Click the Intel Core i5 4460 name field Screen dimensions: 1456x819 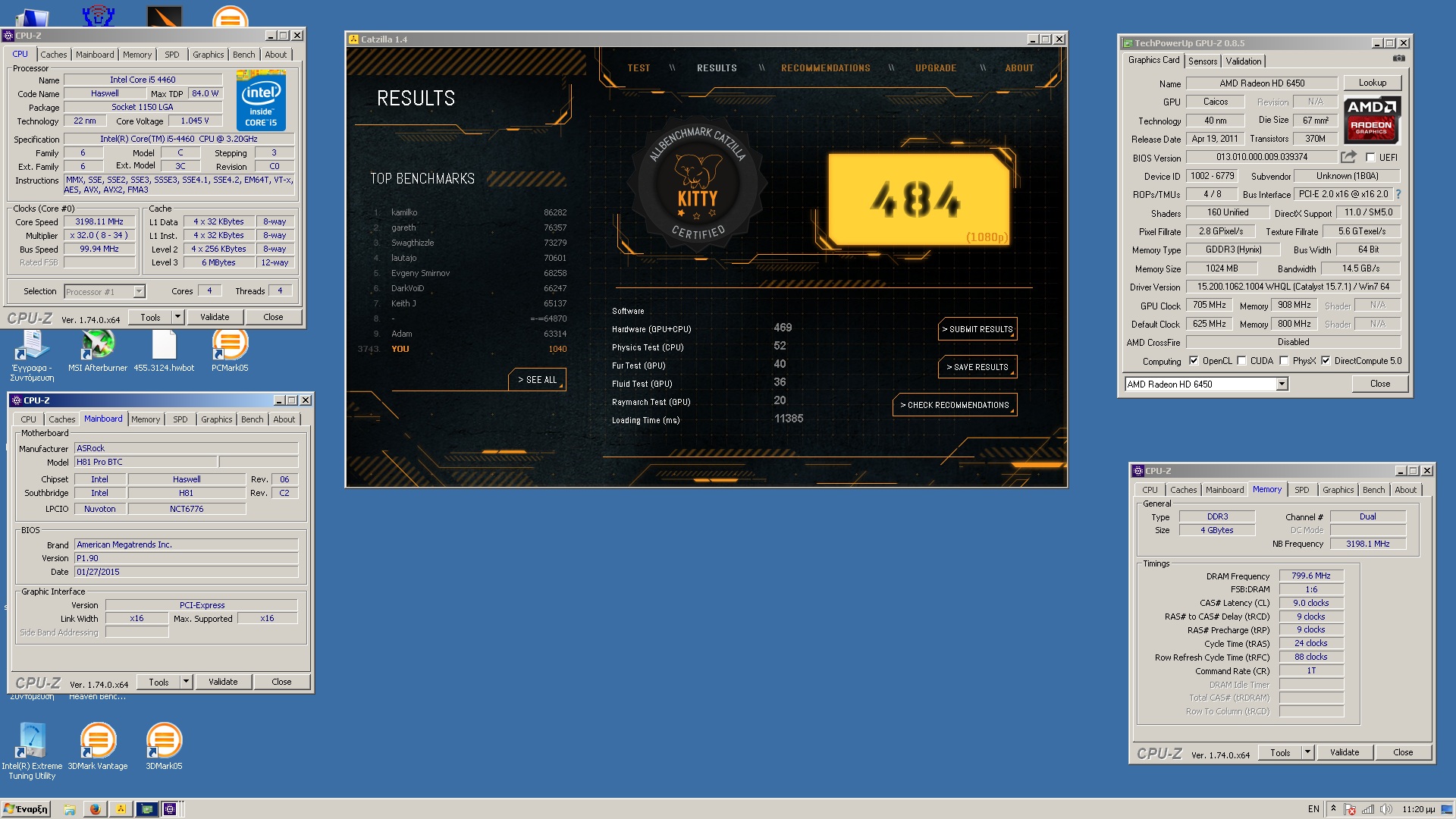click(x=143, y=80)
